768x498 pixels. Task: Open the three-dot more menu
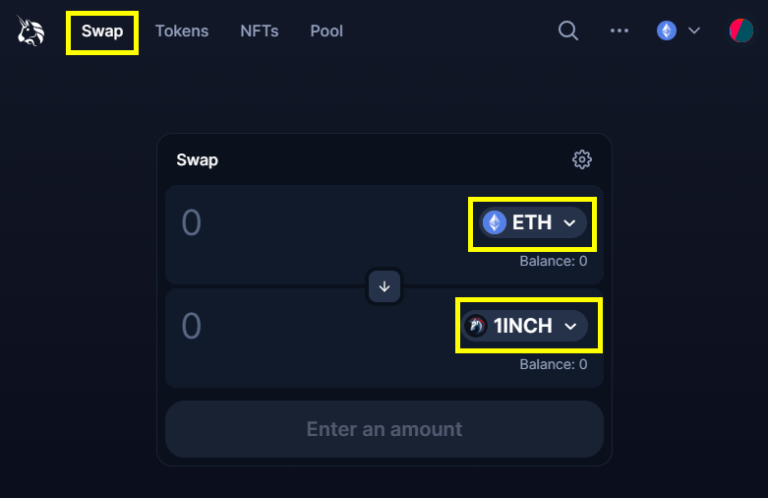[620, 31]
